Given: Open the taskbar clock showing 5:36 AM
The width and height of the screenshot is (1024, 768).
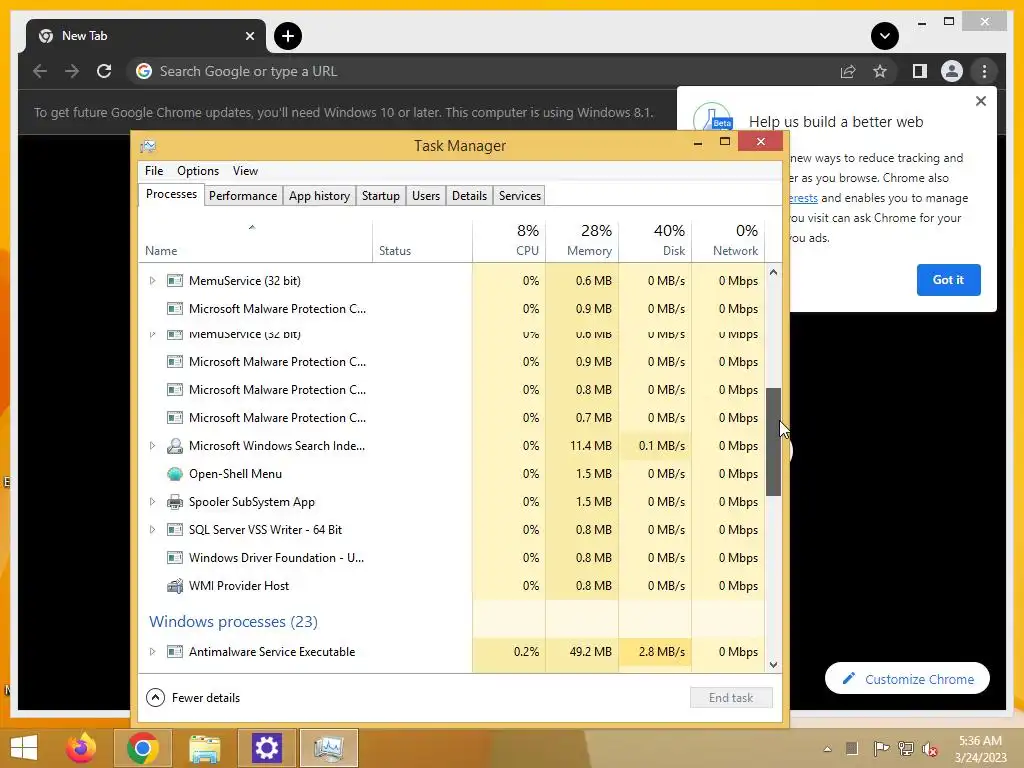Looking at the screenshot, I should [980, 749].
